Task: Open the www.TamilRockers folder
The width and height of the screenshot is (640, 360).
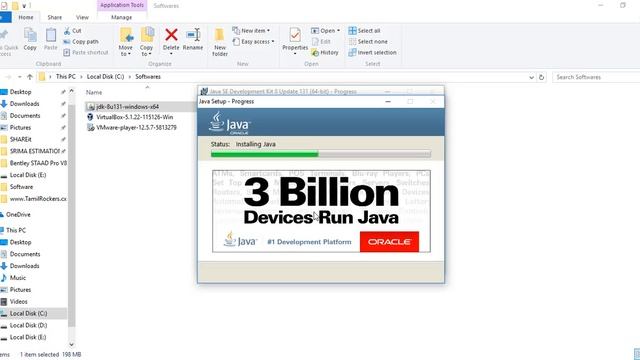Action: coord(38,199)
